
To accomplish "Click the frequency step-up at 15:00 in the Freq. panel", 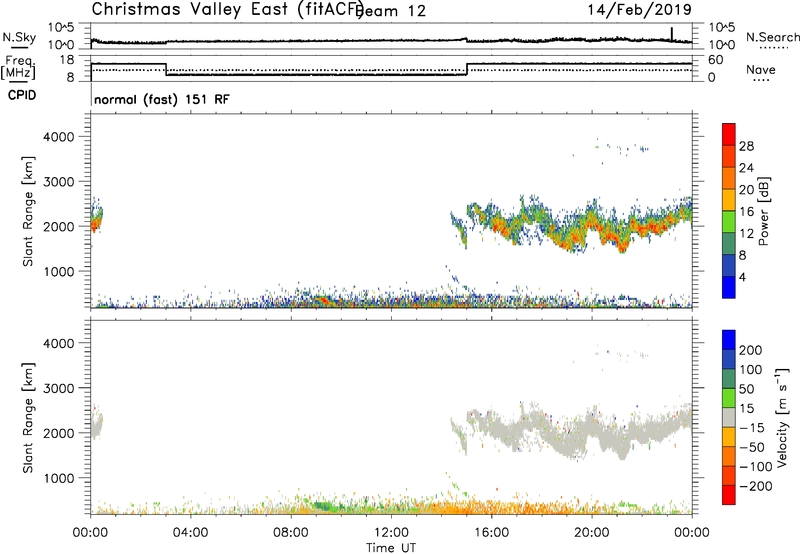I will 467,69.
